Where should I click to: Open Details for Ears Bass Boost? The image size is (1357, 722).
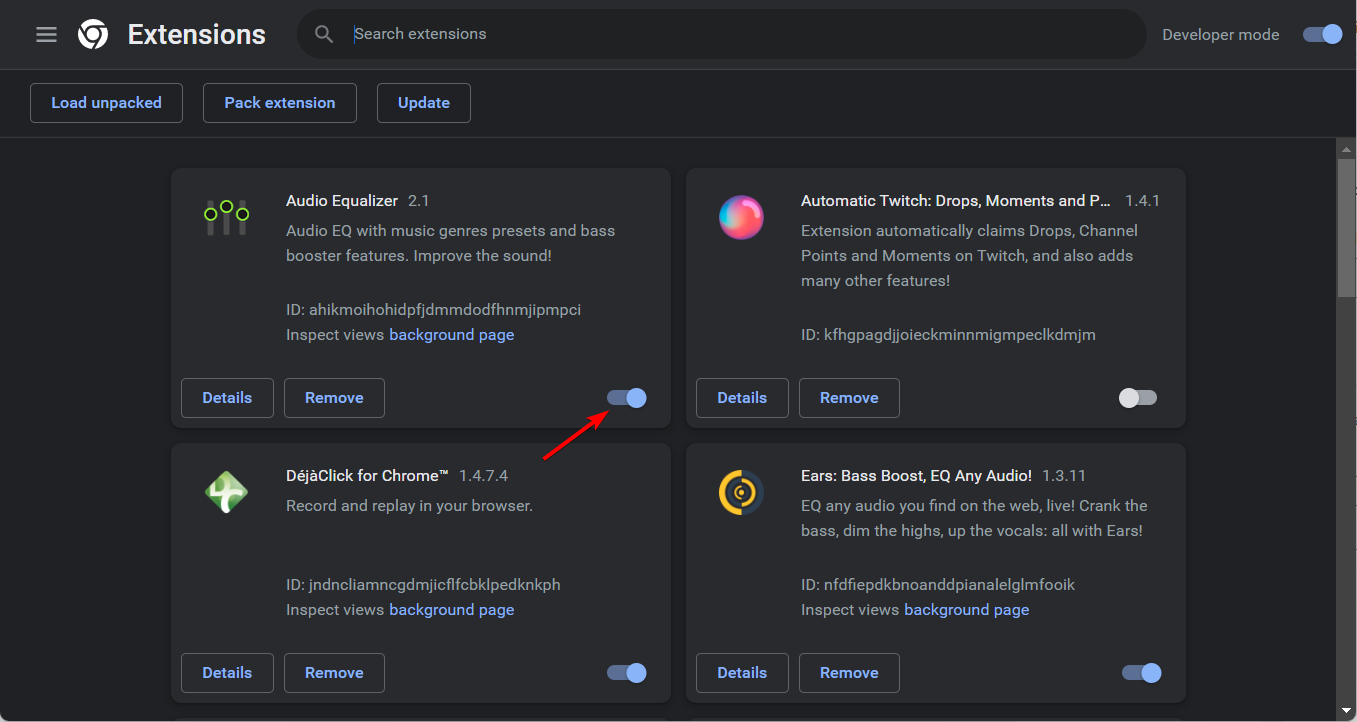pos(742,673)
